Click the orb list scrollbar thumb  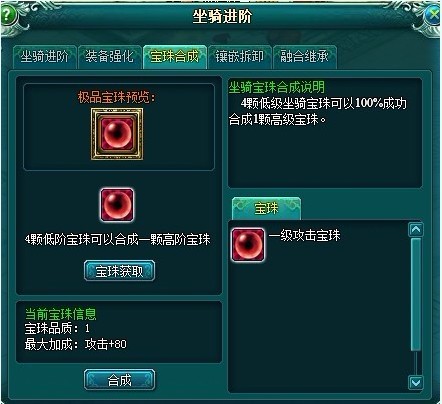pos(416,294)
